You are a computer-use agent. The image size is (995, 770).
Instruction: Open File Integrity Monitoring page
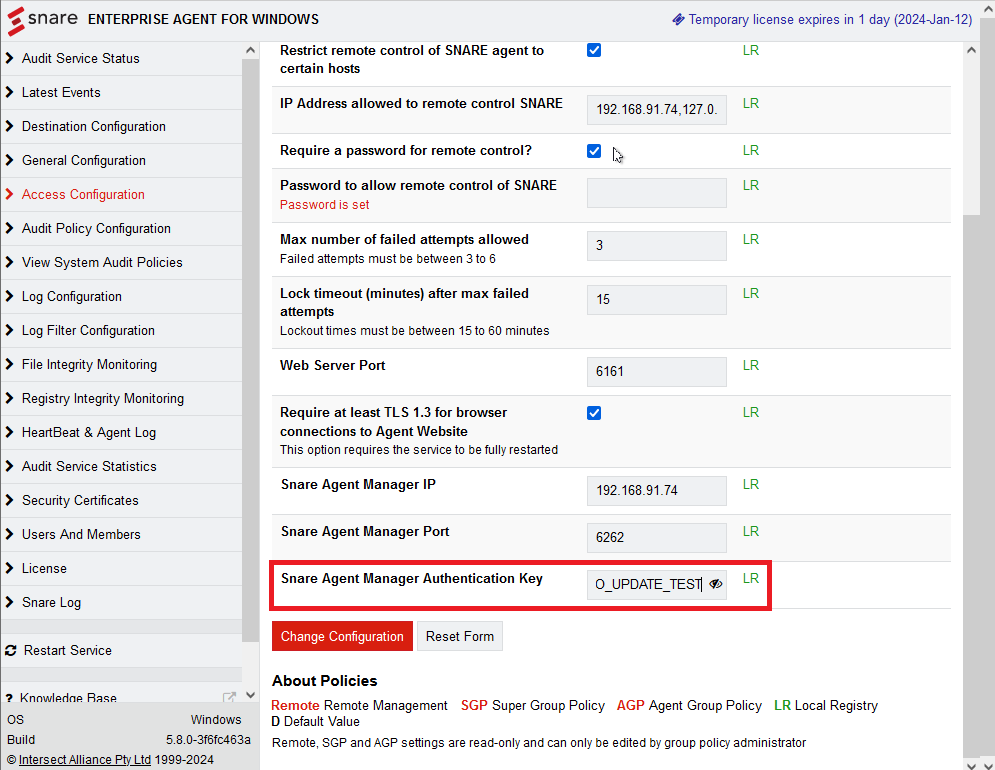pyautogui.click(x=89, y=364)
